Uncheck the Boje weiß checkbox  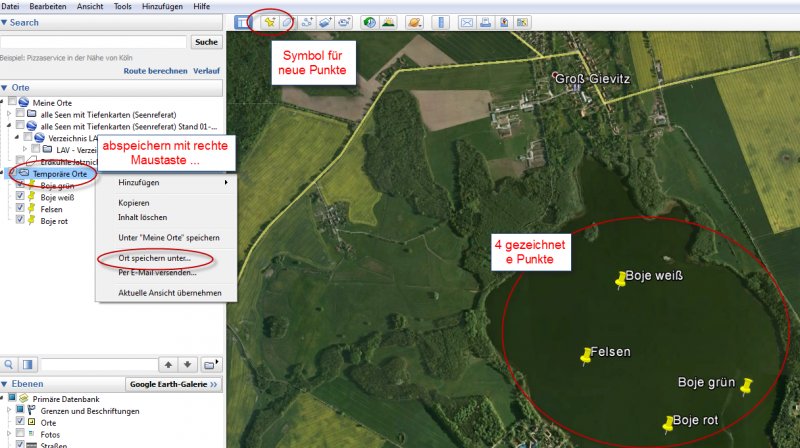pos(20,196)
